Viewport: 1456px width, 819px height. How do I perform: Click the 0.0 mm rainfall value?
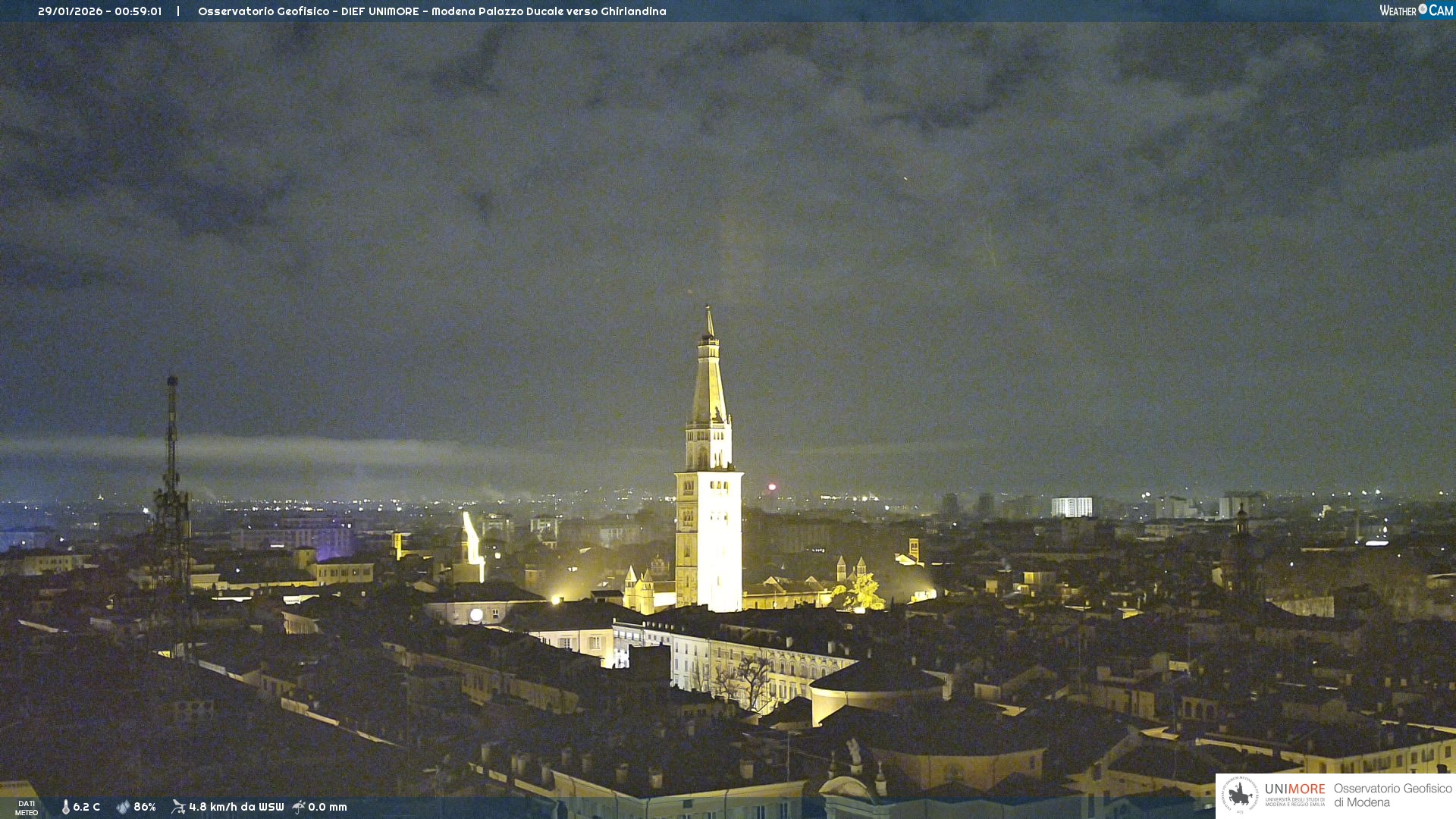(x=328, y=807)
